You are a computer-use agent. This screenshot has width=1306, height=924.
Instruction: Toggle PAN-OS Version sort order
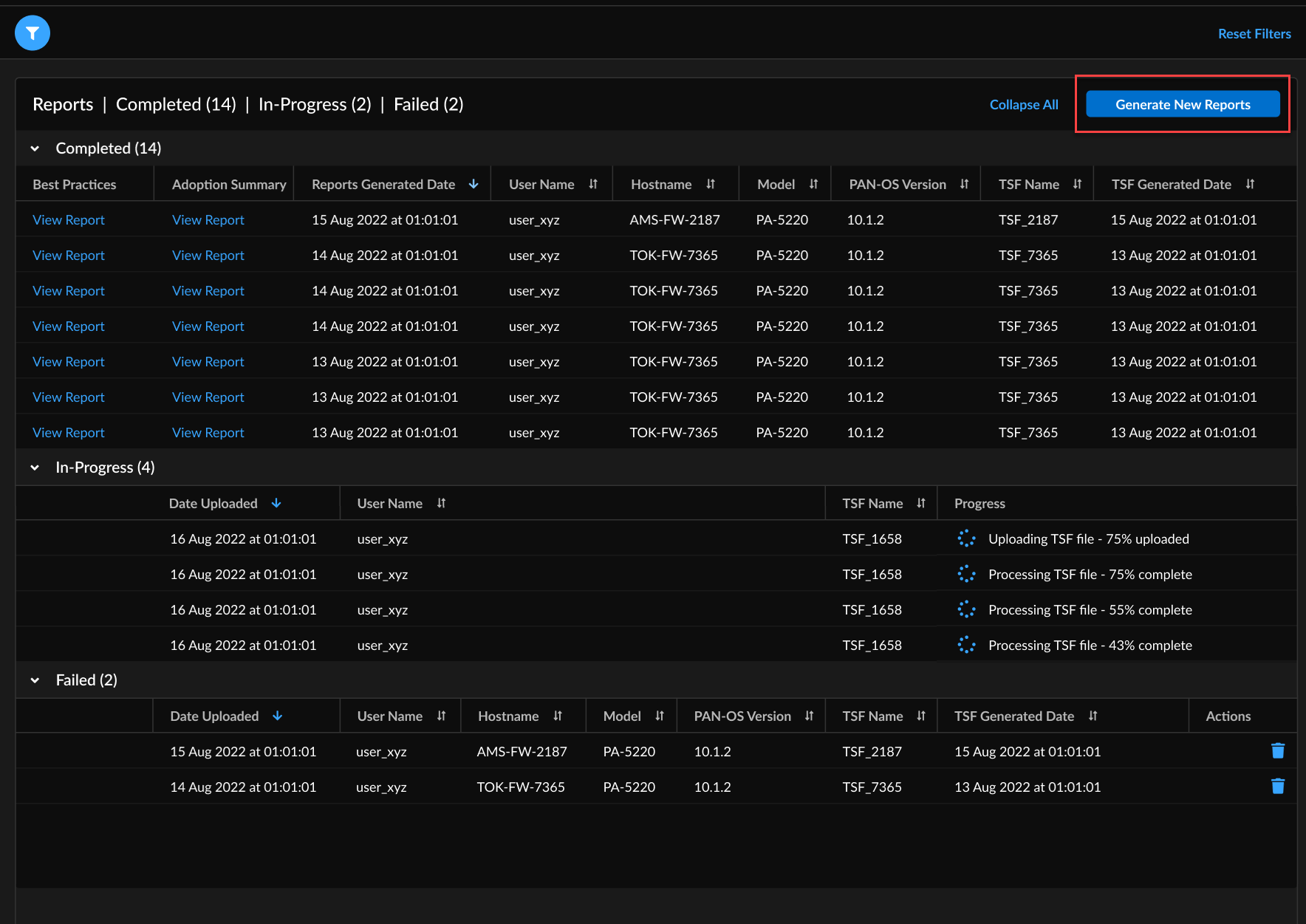point(965,184)
